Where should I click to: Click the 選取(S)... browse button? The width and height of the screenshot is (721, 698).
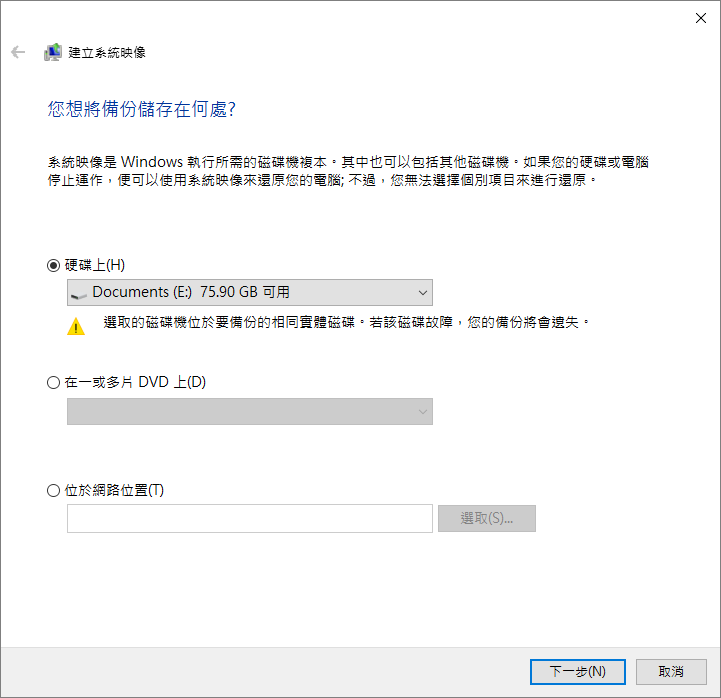[486, 519]
